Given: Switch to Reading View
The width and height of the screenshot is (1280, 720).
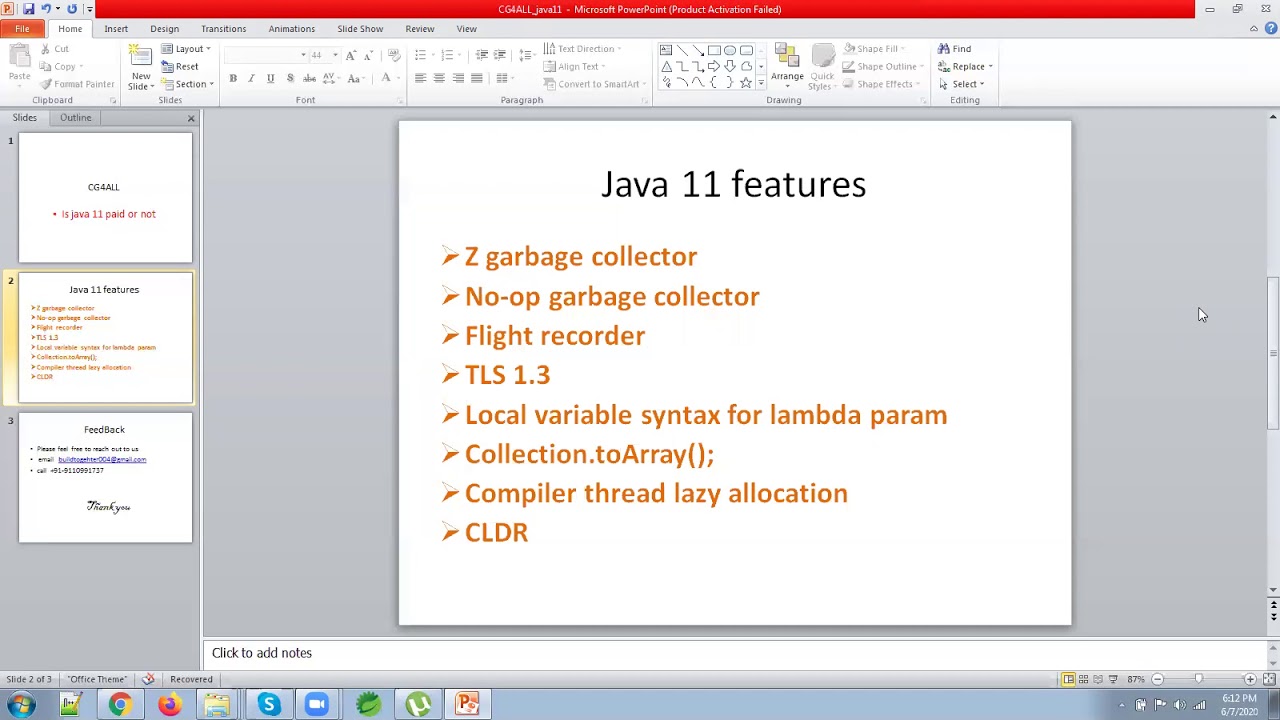Looking at the screenshot, I should click(x=1098, y=680).
